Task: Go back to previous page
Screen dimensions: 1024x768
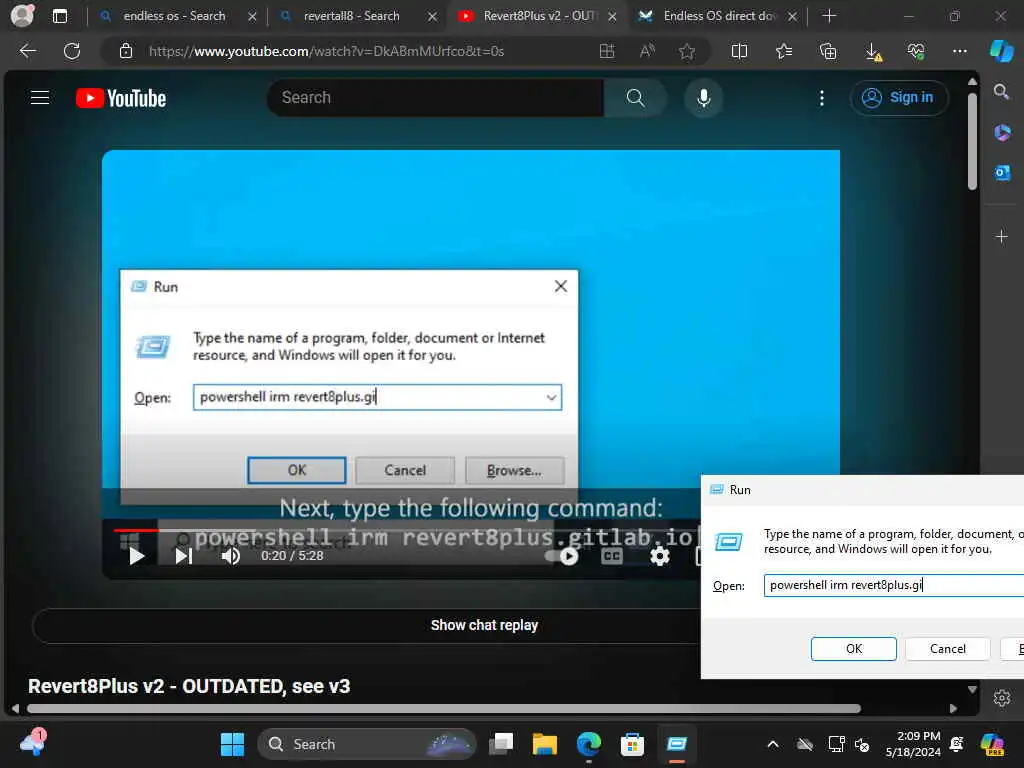Action: [x=28, y=51]
